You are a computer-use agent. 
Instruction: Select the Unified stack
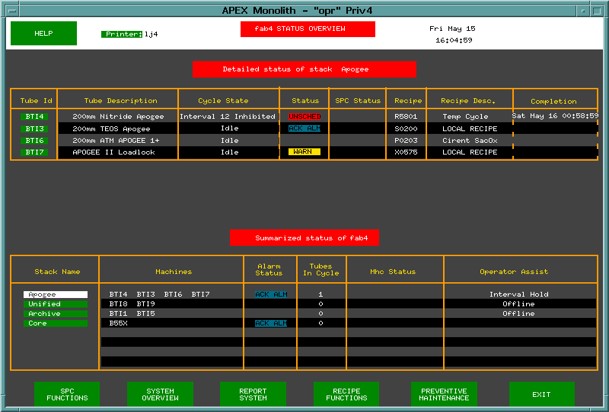pos(55,304)
